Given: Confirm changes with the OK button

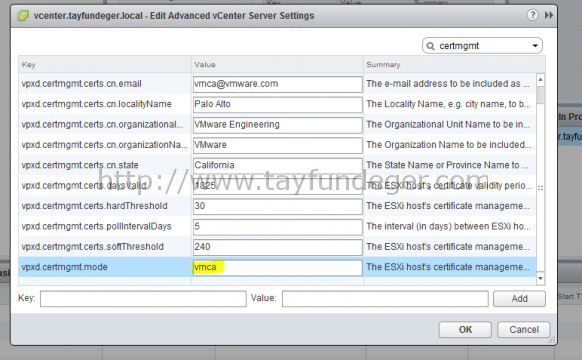Looking at the screenshot, I should (465, 330).
